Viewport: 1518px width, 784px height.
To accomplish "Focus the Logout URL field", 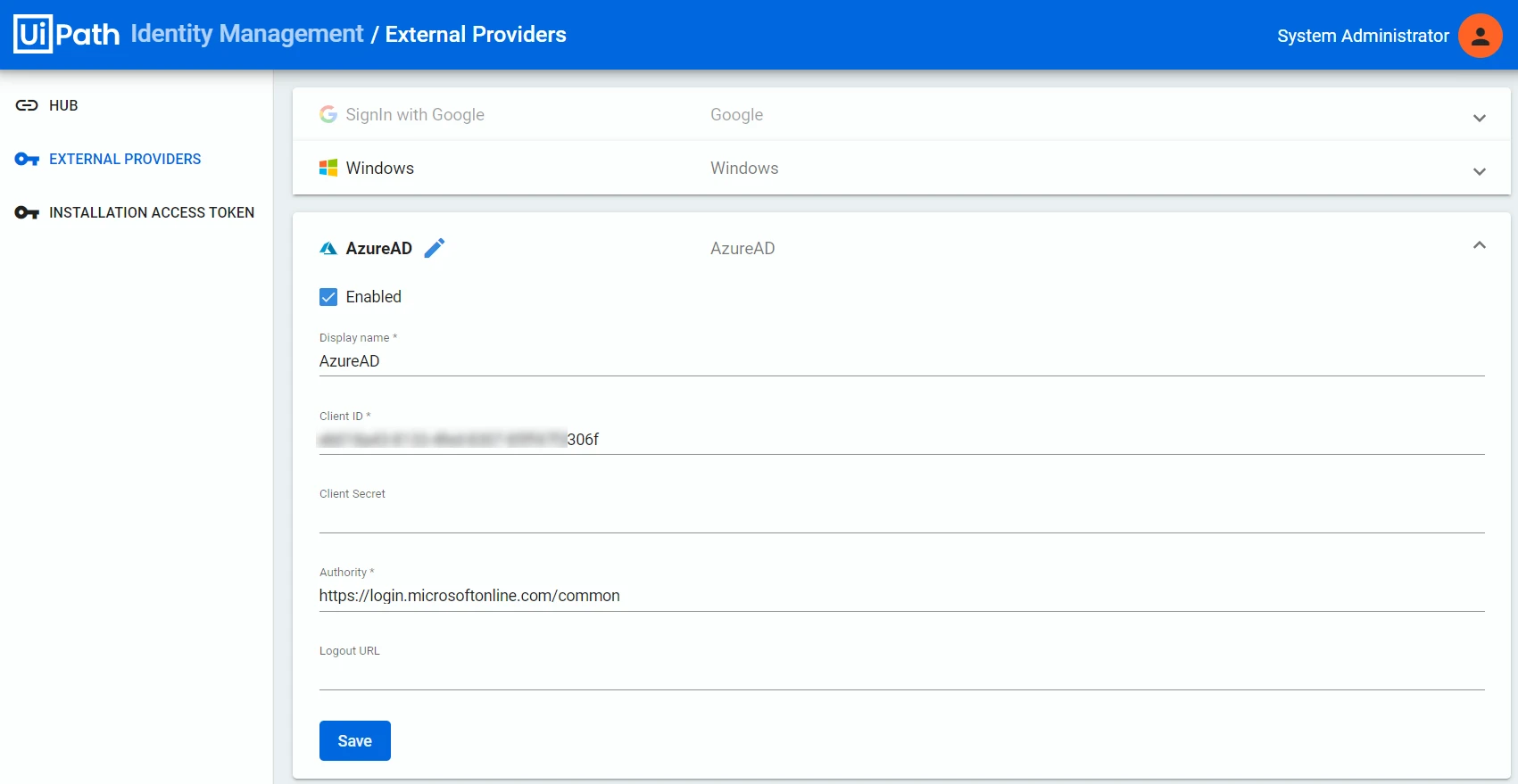I will click(x=901, y=675).
